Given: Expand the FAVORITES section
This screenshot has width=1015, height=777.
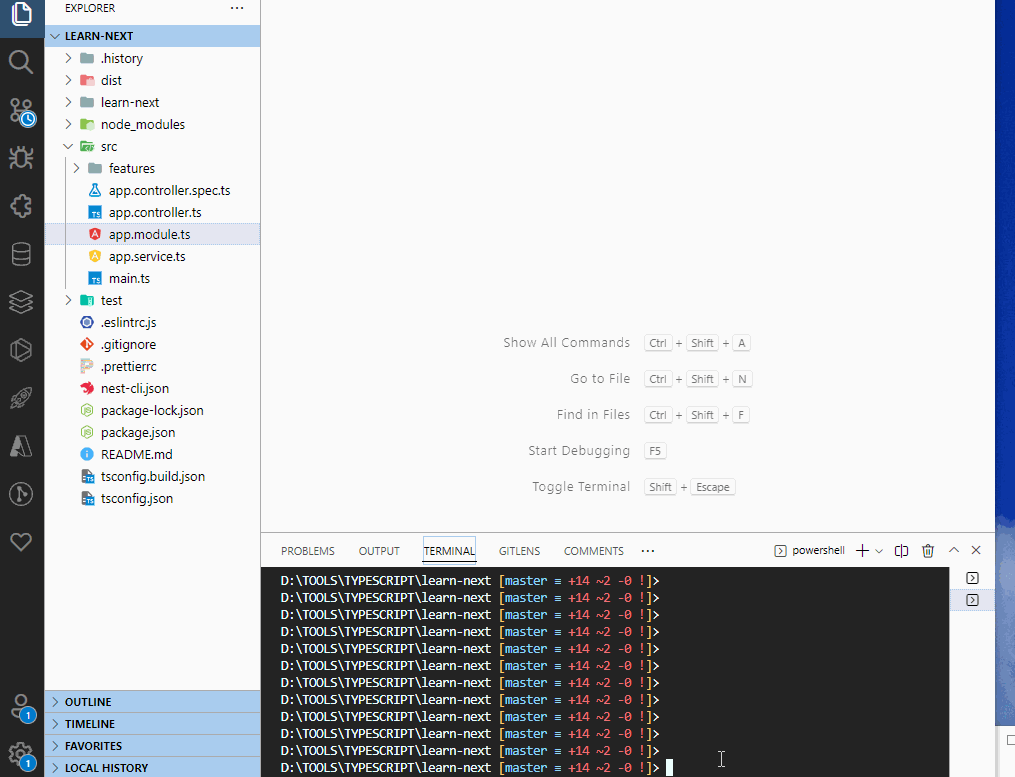Looking at the screenshot, I should click(152, 746).
